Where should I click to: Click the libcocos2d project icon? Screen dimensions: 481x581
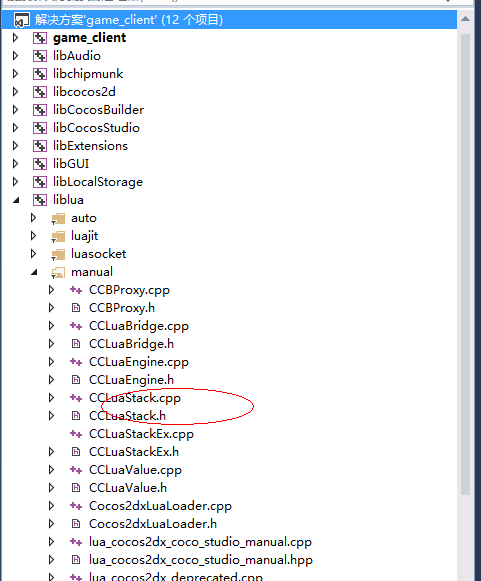(x=40, y=92)
